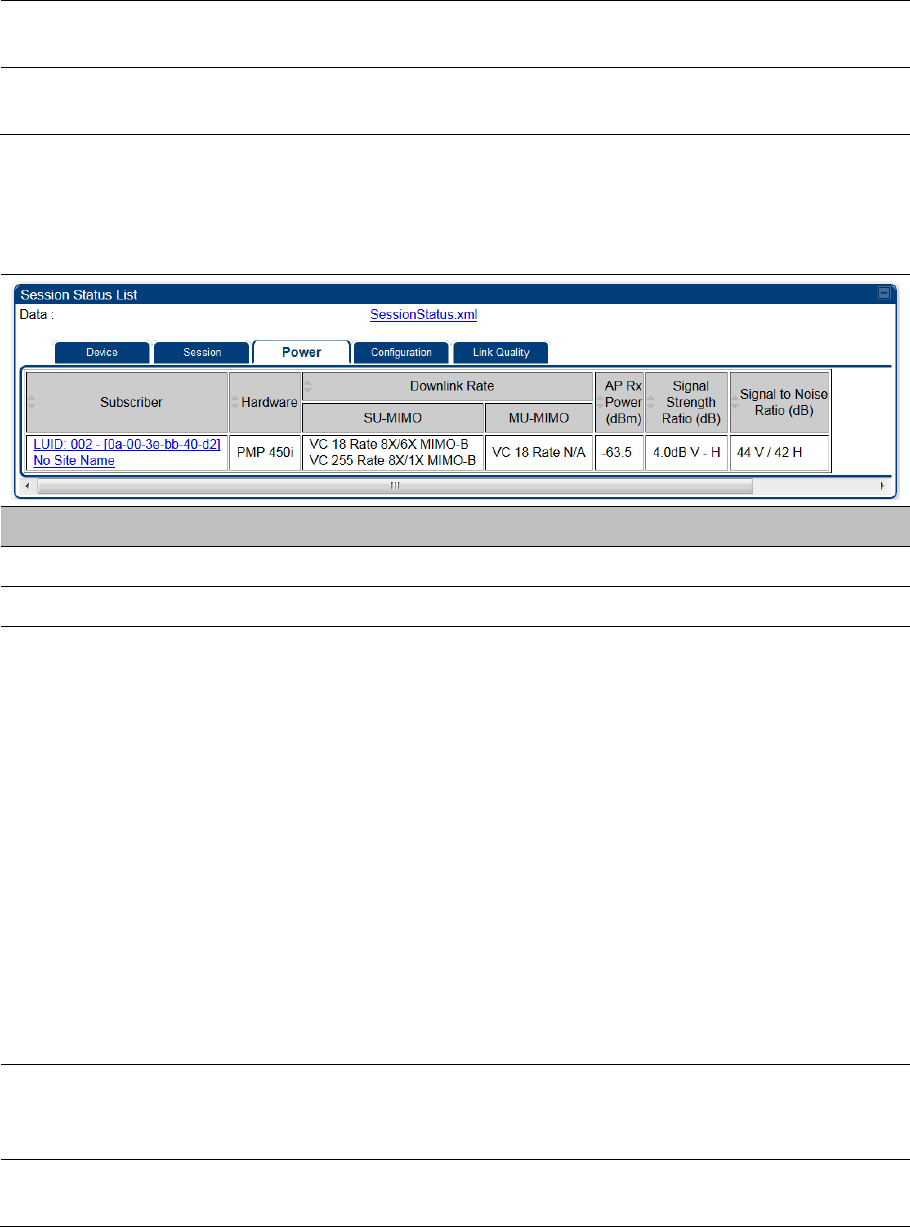Select the 44 V / 42 H cell
This screenshot has width=910, height=1227.
pos(780,452)
